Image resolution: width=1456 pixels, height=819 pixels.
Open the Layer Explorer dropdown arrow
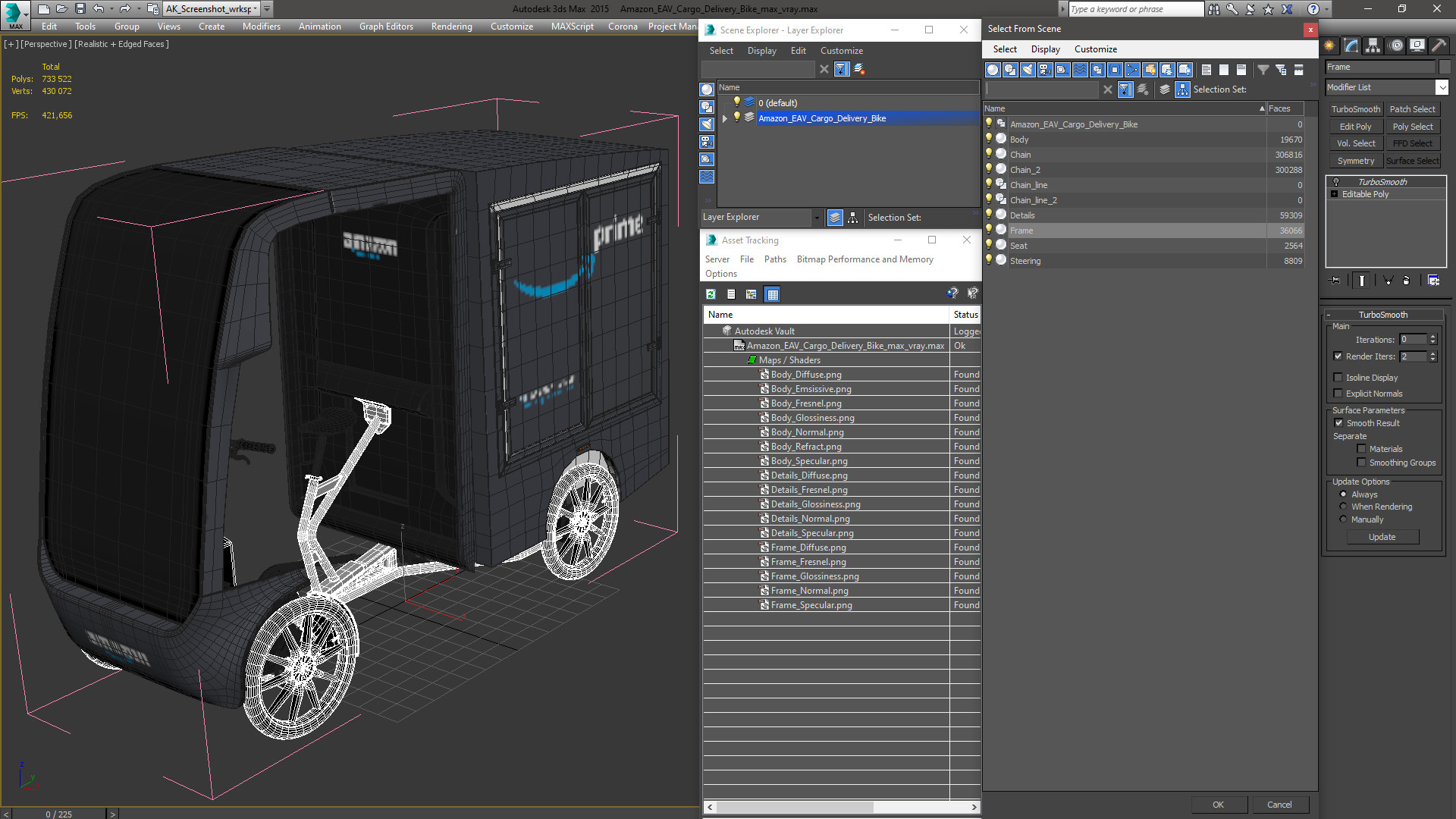tap(817, 218)
